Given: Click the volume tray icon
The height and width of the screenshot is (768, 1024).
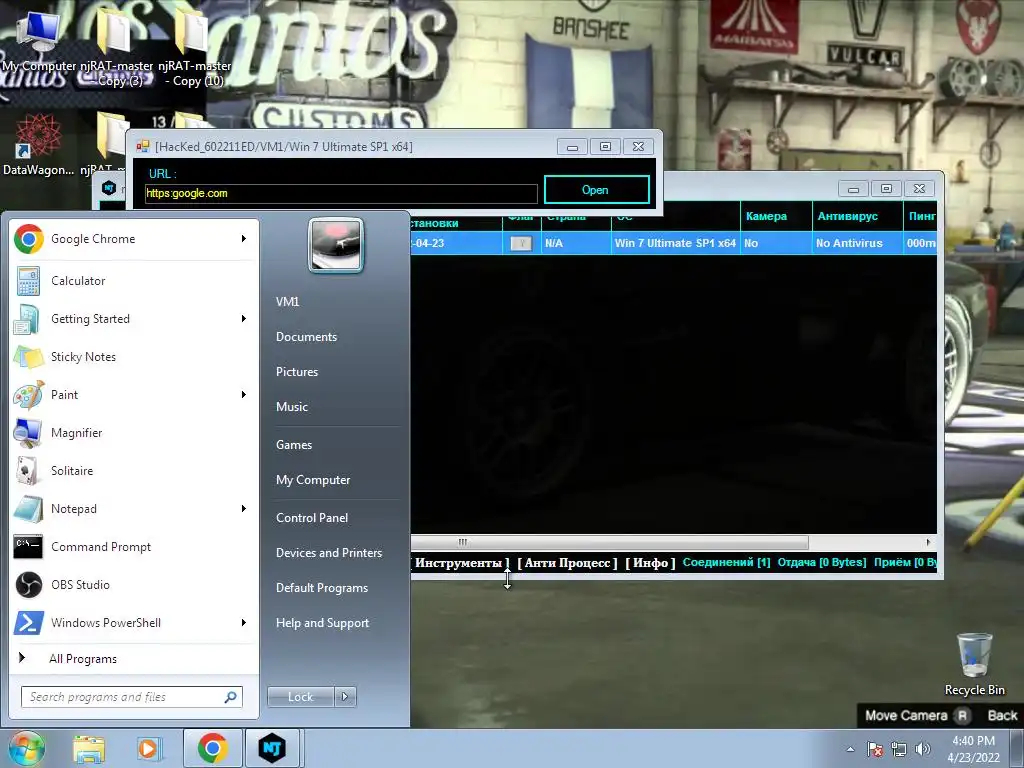Looking at the screenshot, I should point(923,749).
